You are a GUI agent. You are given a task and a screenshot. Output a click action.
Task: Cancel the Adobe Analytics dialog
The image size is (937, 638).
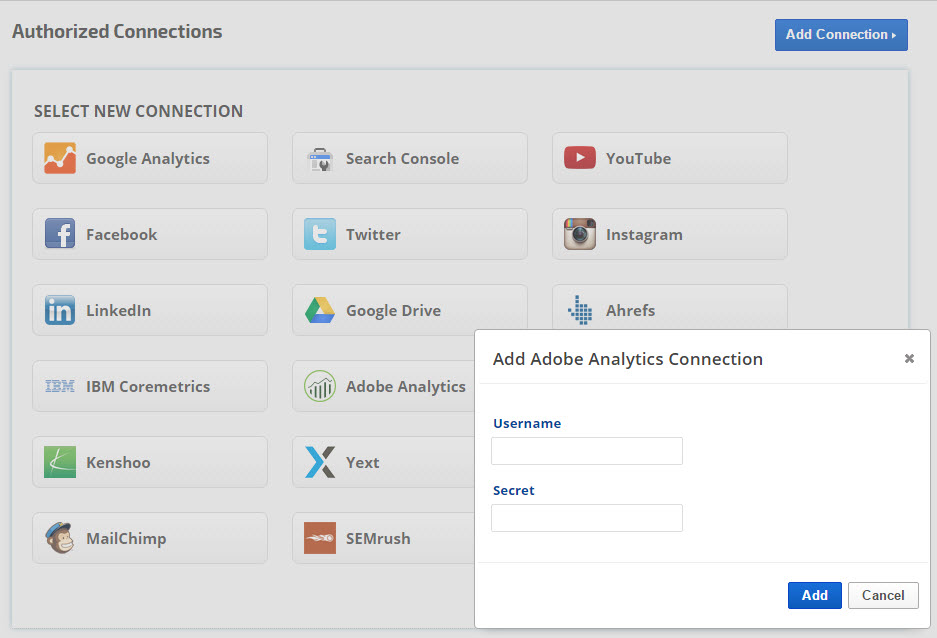click(x=882, y=595)
